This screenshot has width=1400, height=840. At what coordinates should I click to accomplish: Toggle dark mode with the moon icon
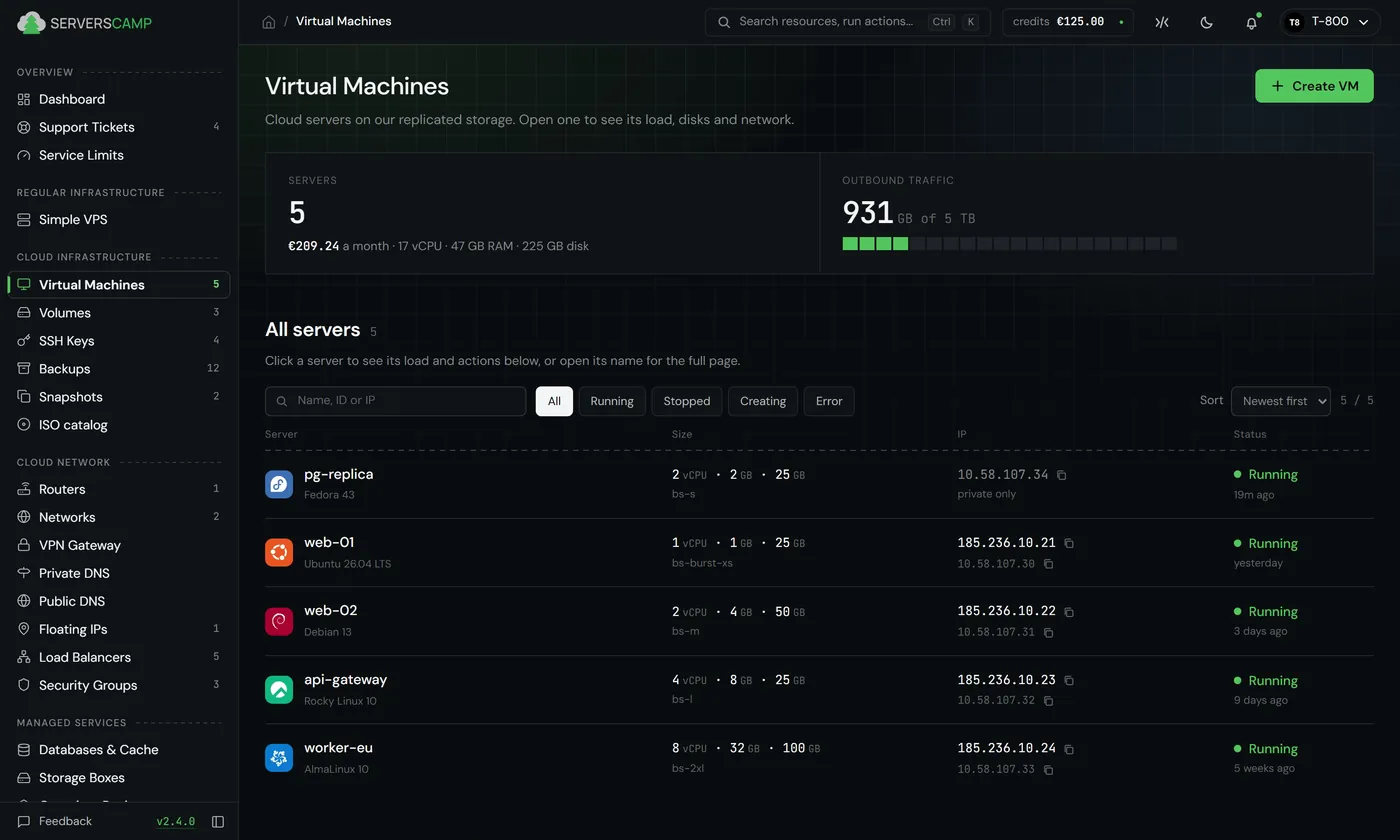[x=1206, y=22]
